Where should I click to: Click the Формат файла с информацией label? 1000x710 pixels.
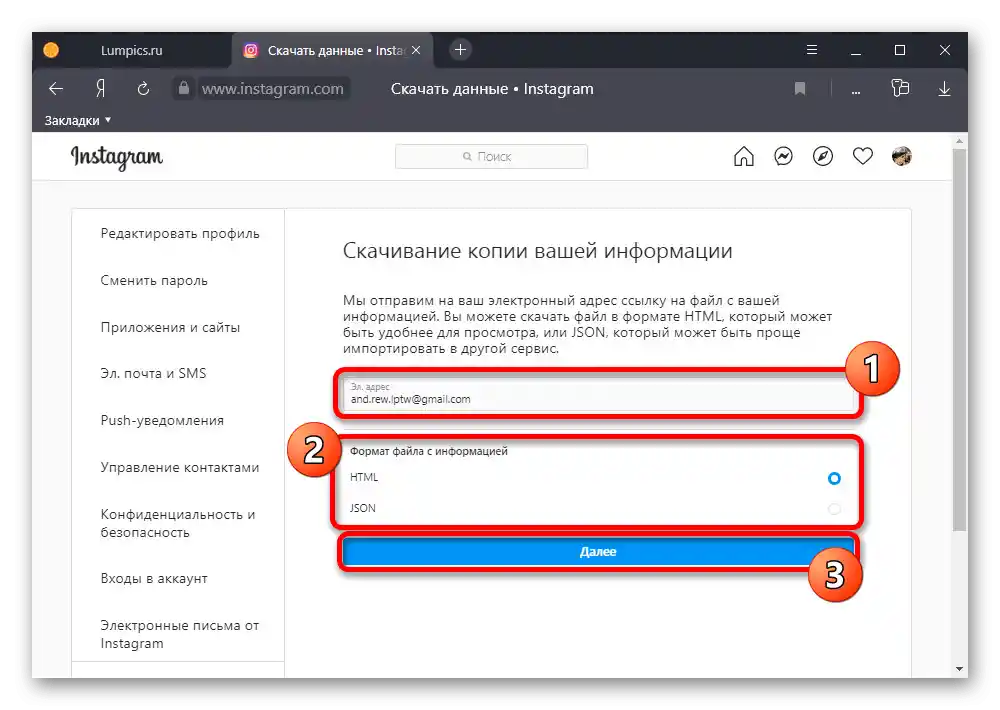(x=429, y=451)
